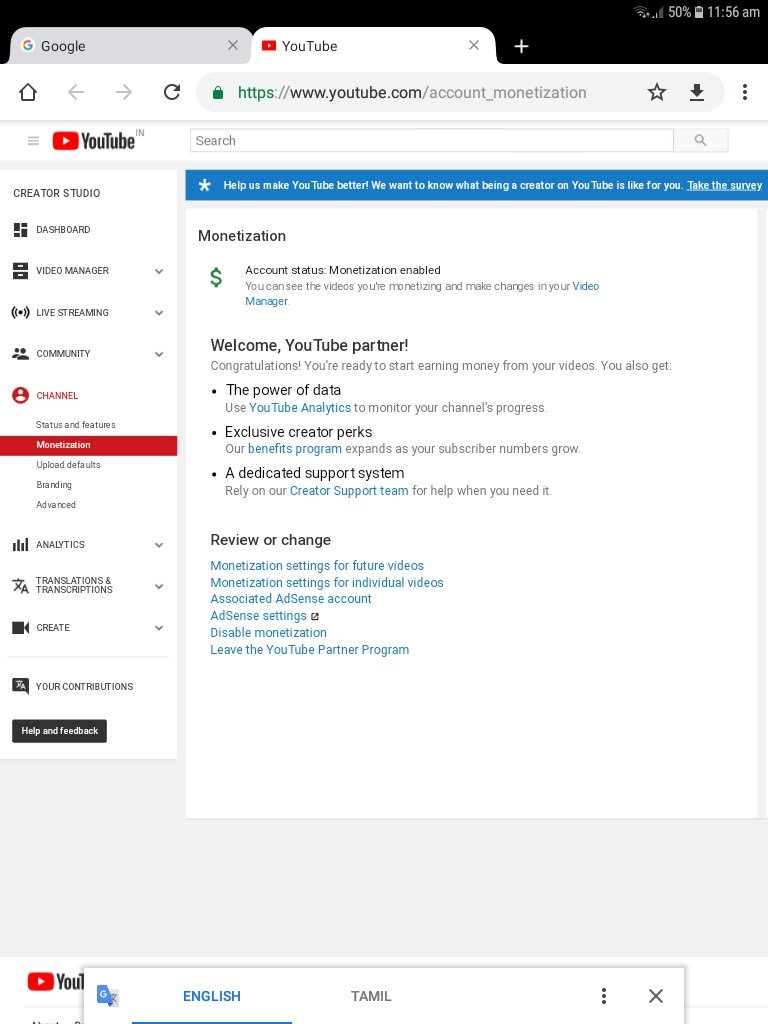Click Leave the YouTube Partner Program
Image resolution: width=768 pixels, height=1024 pixels.
(310, 650)
